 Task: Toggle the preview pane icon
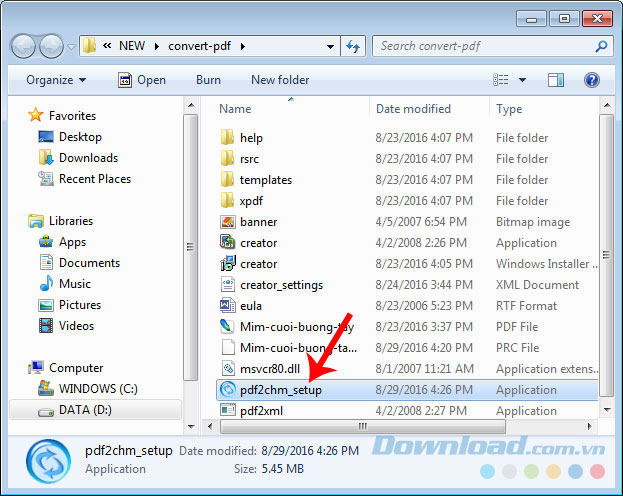click(557, 80)
